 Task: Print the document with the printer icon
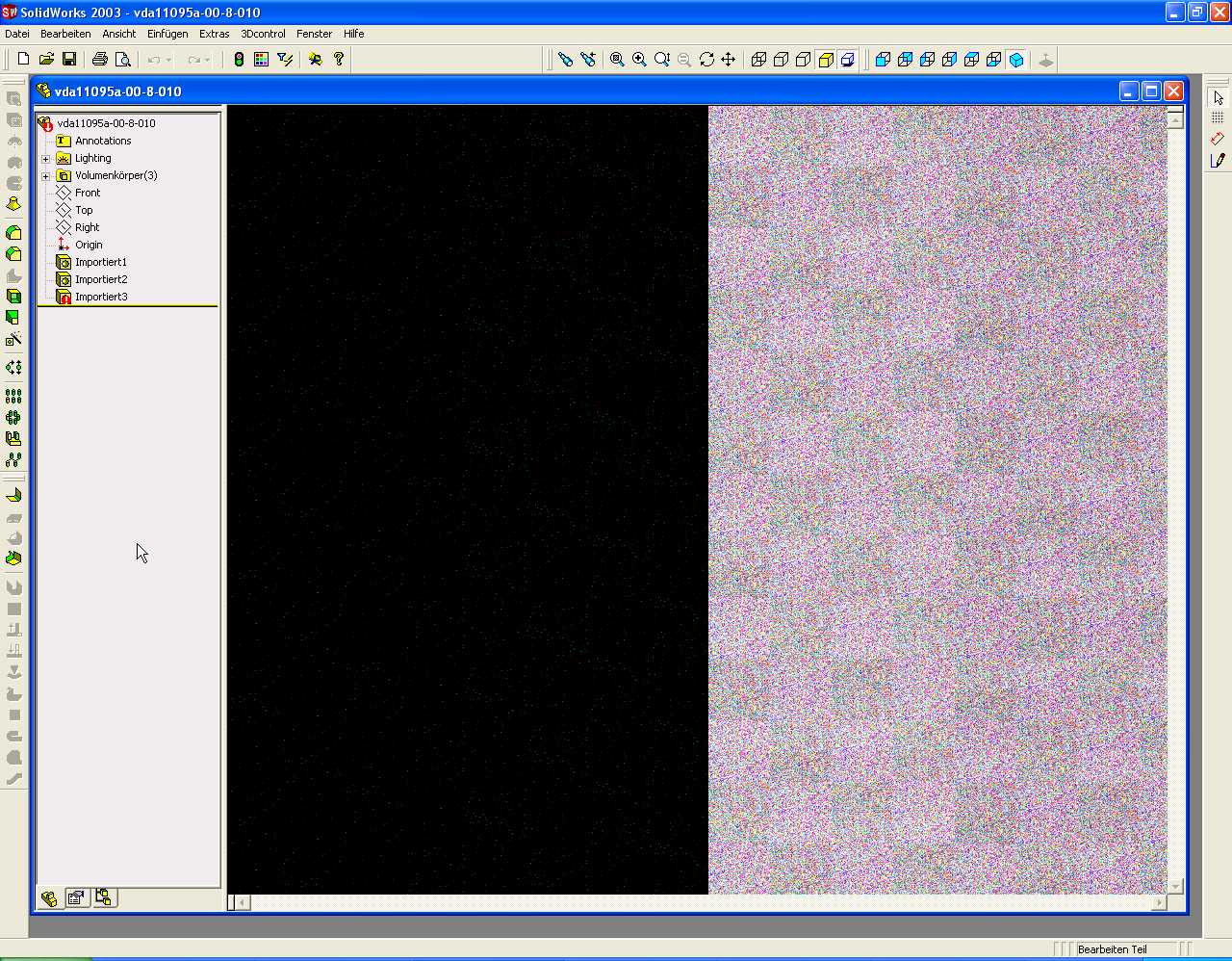(x=99, y=60)
